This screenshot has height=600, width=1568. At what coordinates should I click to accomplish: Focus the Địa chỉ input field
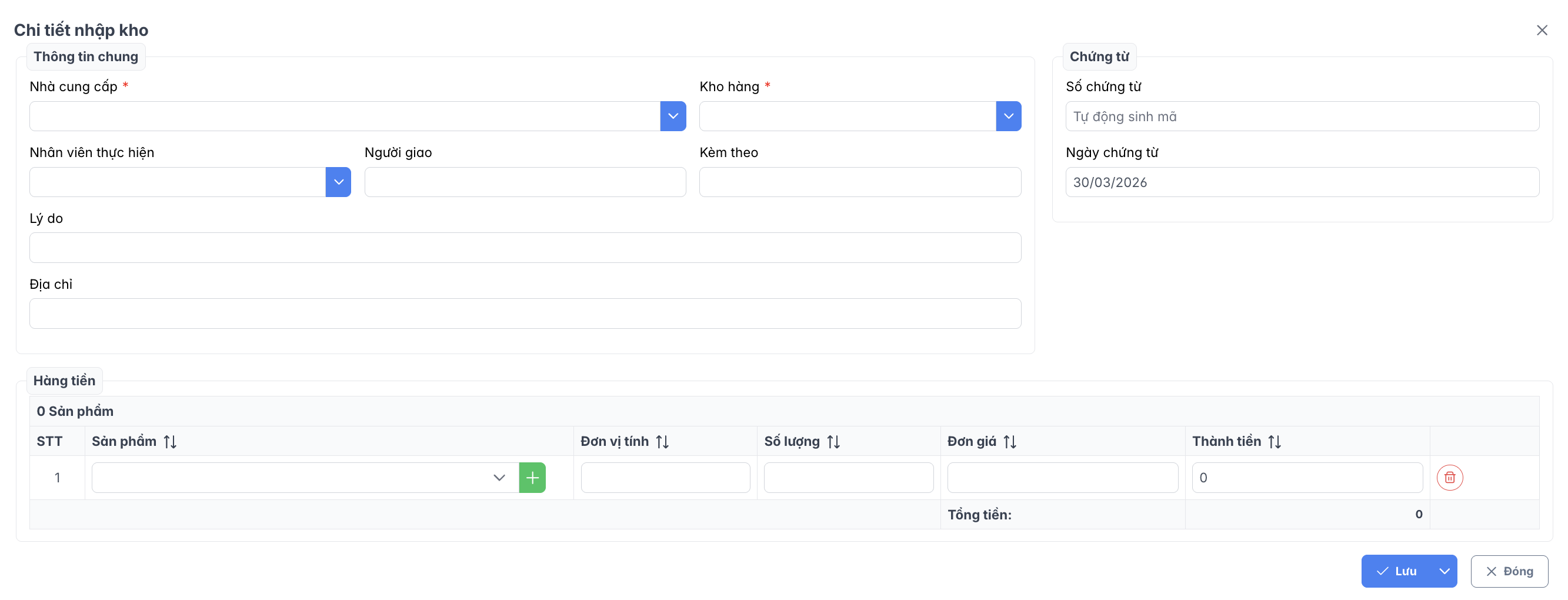pyautogui.click(x=525, y=314)
